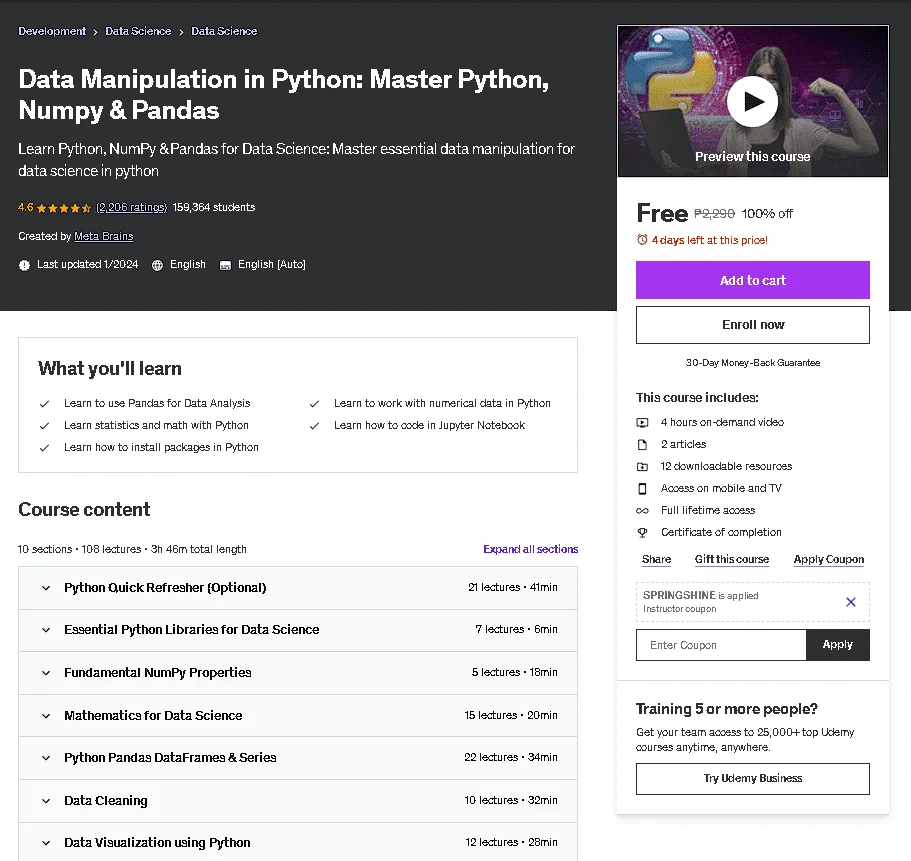Click the alarm clock icon near days left

tap(642, 239)
